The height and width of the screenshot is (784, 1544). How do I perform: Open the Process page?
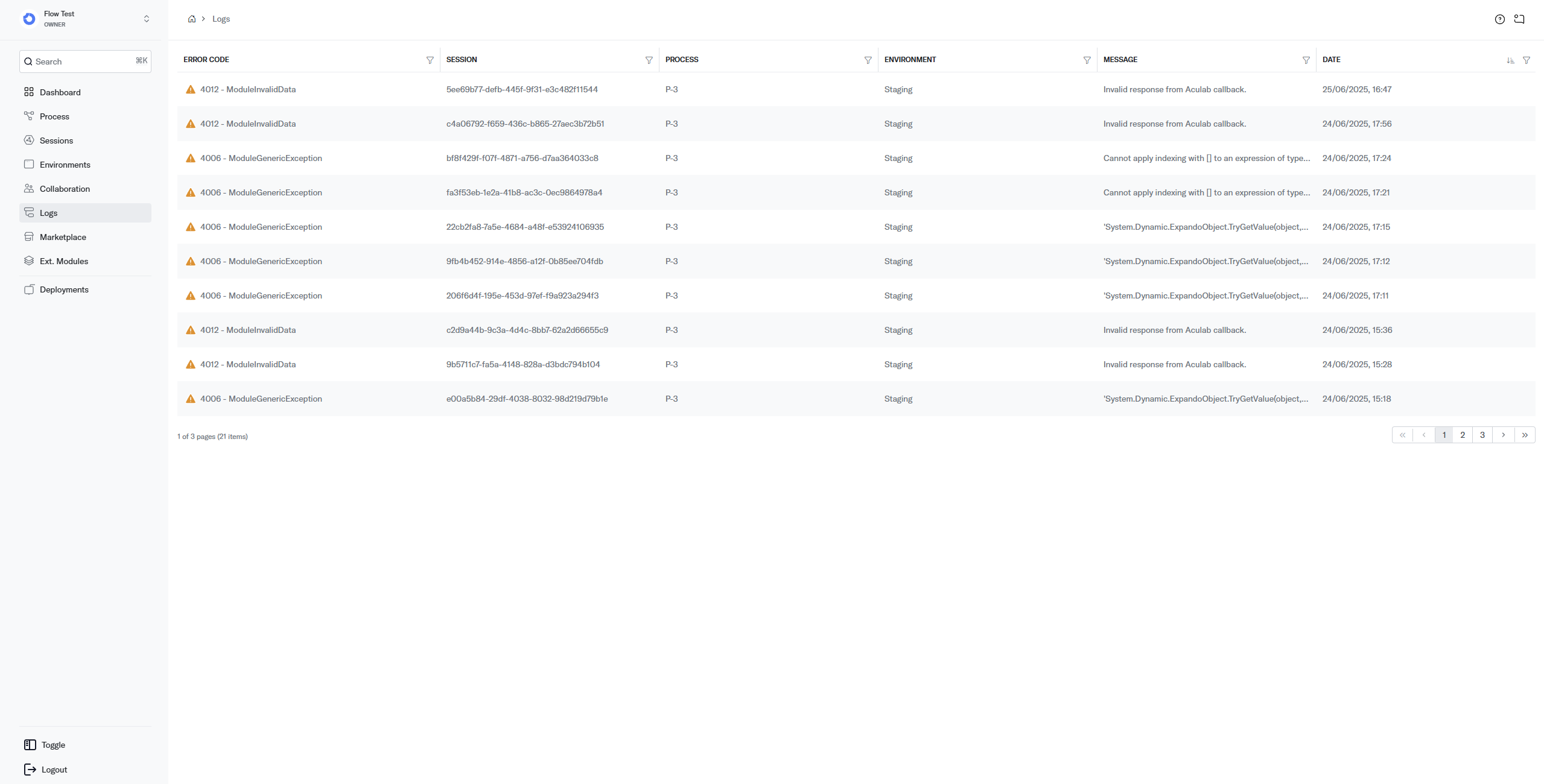[85, 116]
